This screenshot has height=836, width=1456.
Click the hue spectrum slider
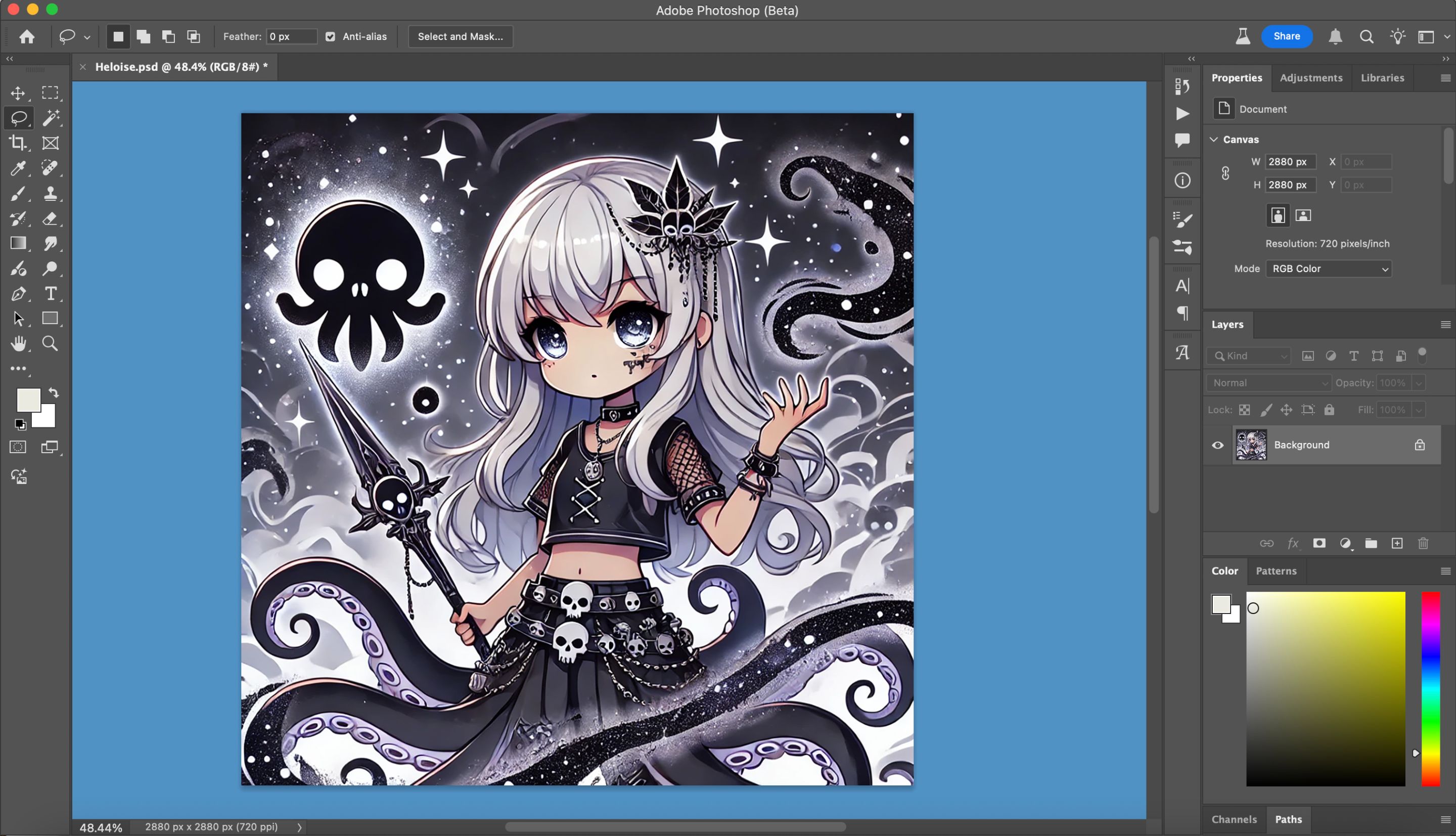pyautogui.click(x=1430, y=688)
